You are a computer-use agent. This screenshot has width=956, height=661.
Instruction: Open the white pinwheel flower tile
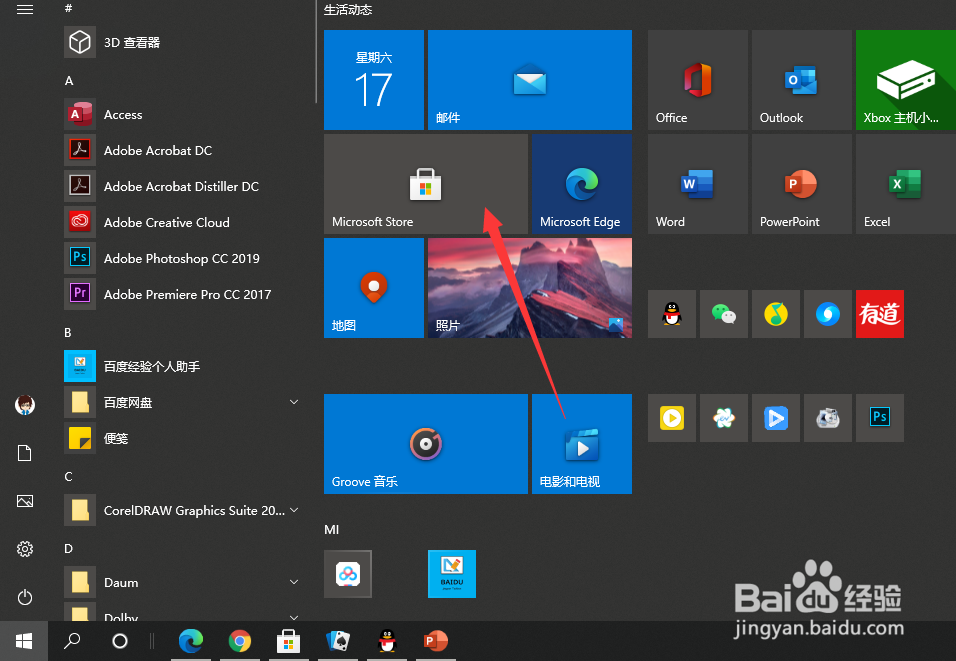coord(724,418)
